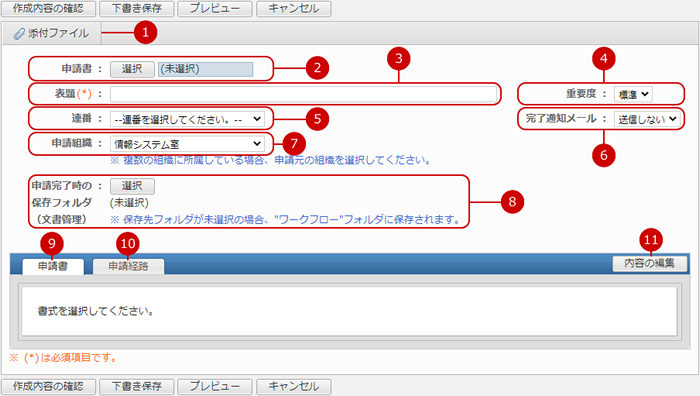Viewport: 700px width, 396px height.
Task: Click the (未選択) application form field
Action: coord(205,69)
